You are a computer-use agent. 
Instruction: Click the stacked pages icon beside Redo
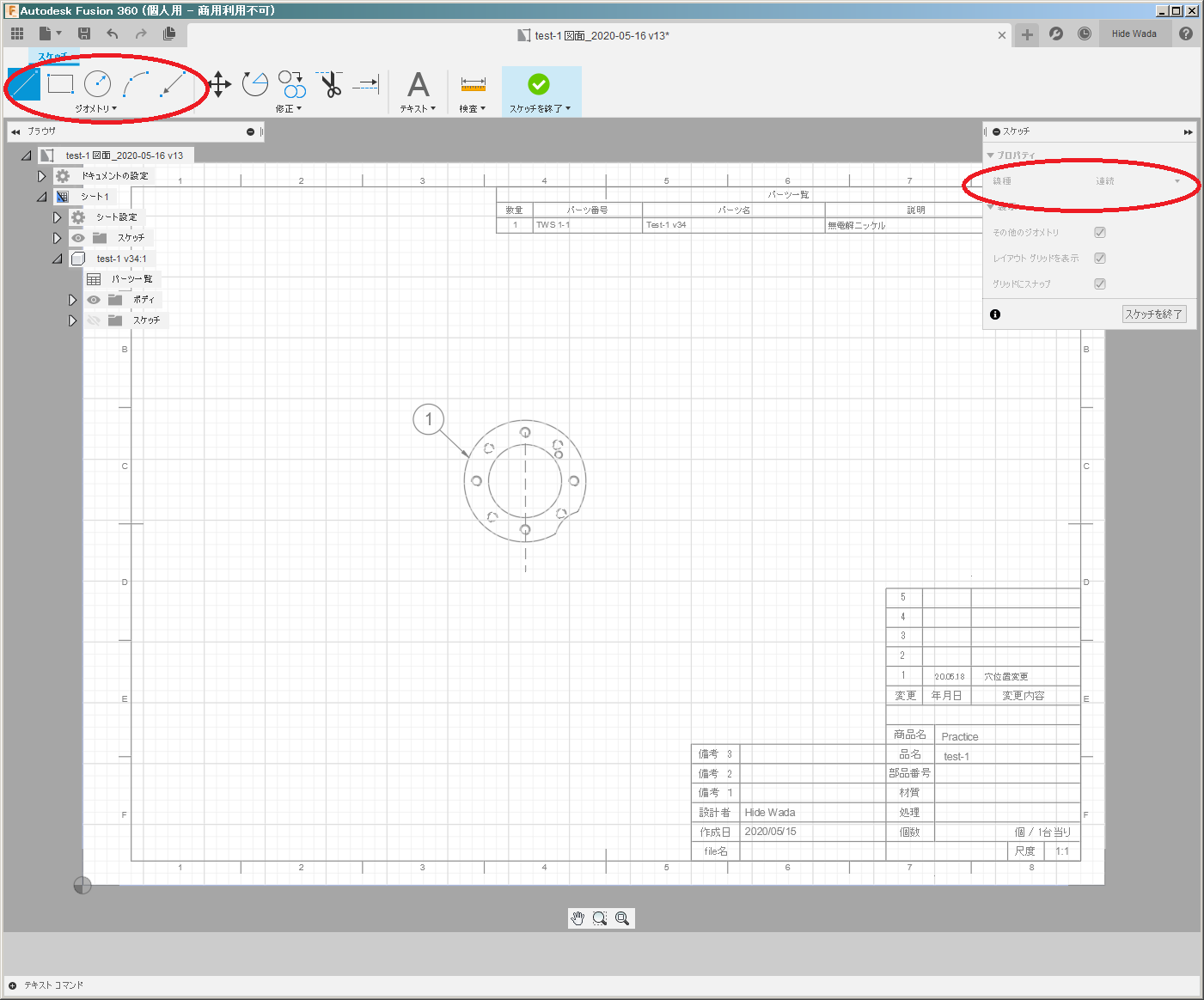[x=169, y=34]
